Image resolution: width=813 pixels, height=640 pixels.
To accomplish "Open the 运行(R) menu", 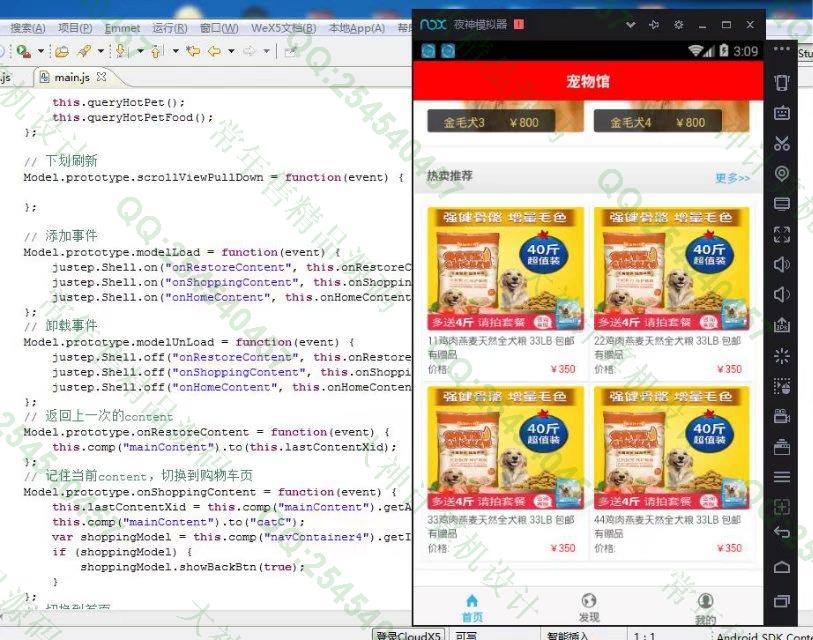I will pyautogui.click(x=170, y=28).
